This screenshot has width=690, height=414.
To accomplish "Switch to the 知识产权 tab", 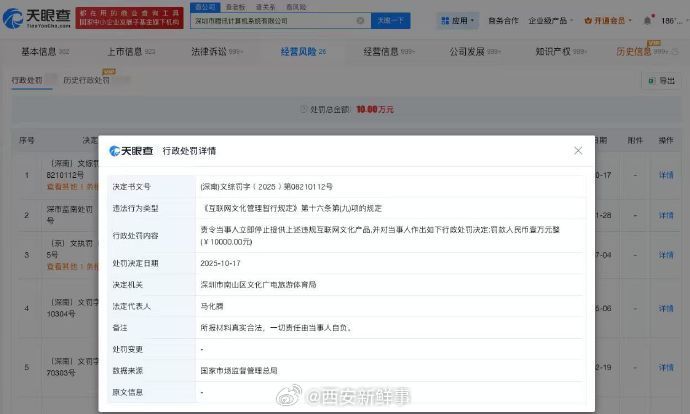I will click(x=561, y=51).
